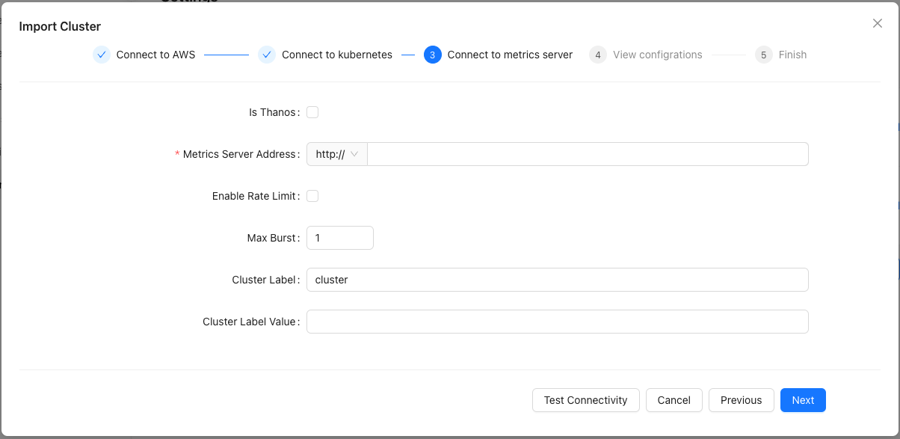
Task: Select the Connect to metrics server step label
Action: pos(510,55)
